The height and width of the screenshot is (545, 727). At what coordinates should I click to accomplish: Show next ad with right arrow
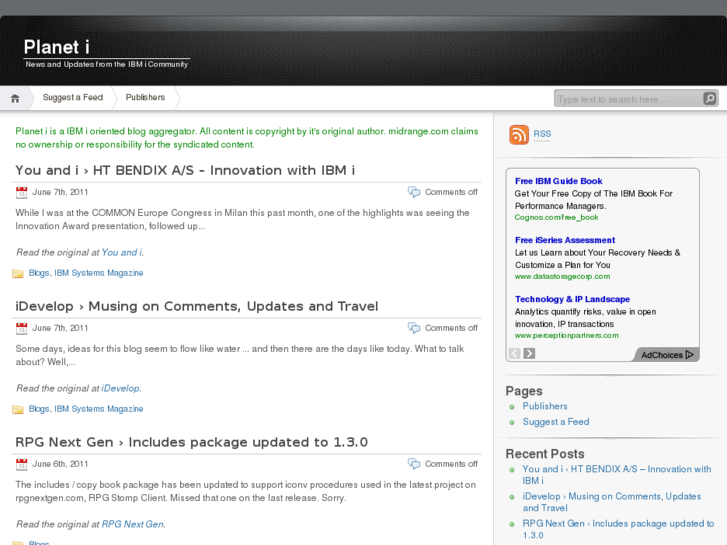(529, 353)
